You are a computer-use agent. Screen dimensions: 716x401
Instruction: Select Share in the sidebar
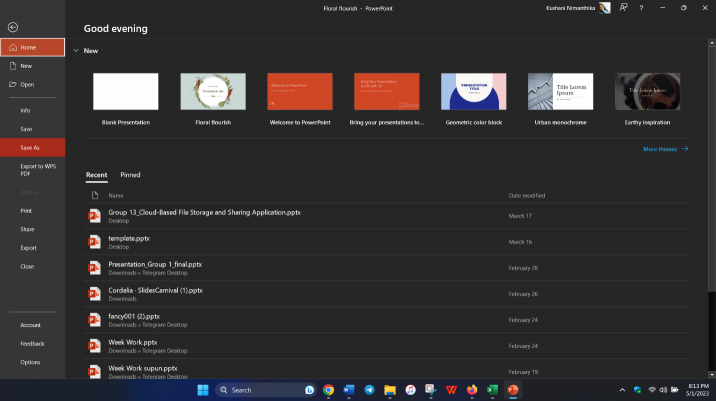pyautogui.click(x=32, y=229)
